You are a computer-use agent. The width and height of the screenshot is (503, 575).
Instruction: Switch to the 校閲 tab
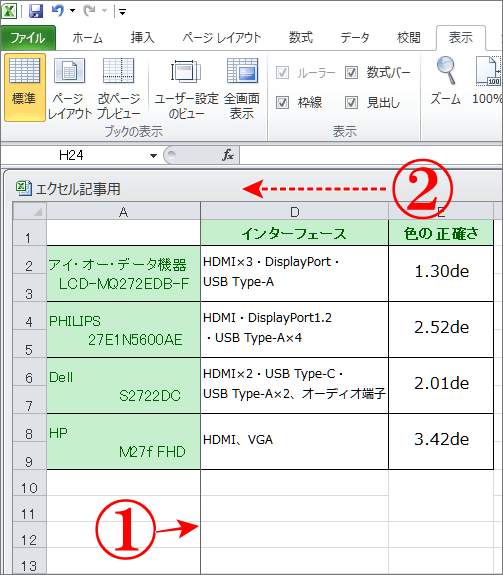tap(408, 37)
